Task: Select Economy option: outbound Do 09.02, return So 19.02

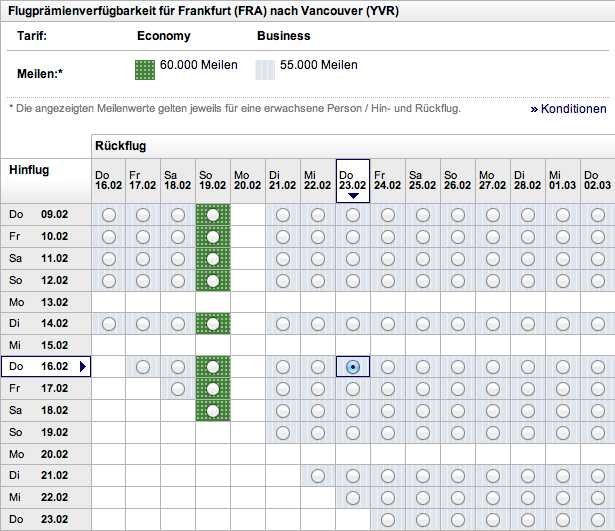Action: click(213, 215)
